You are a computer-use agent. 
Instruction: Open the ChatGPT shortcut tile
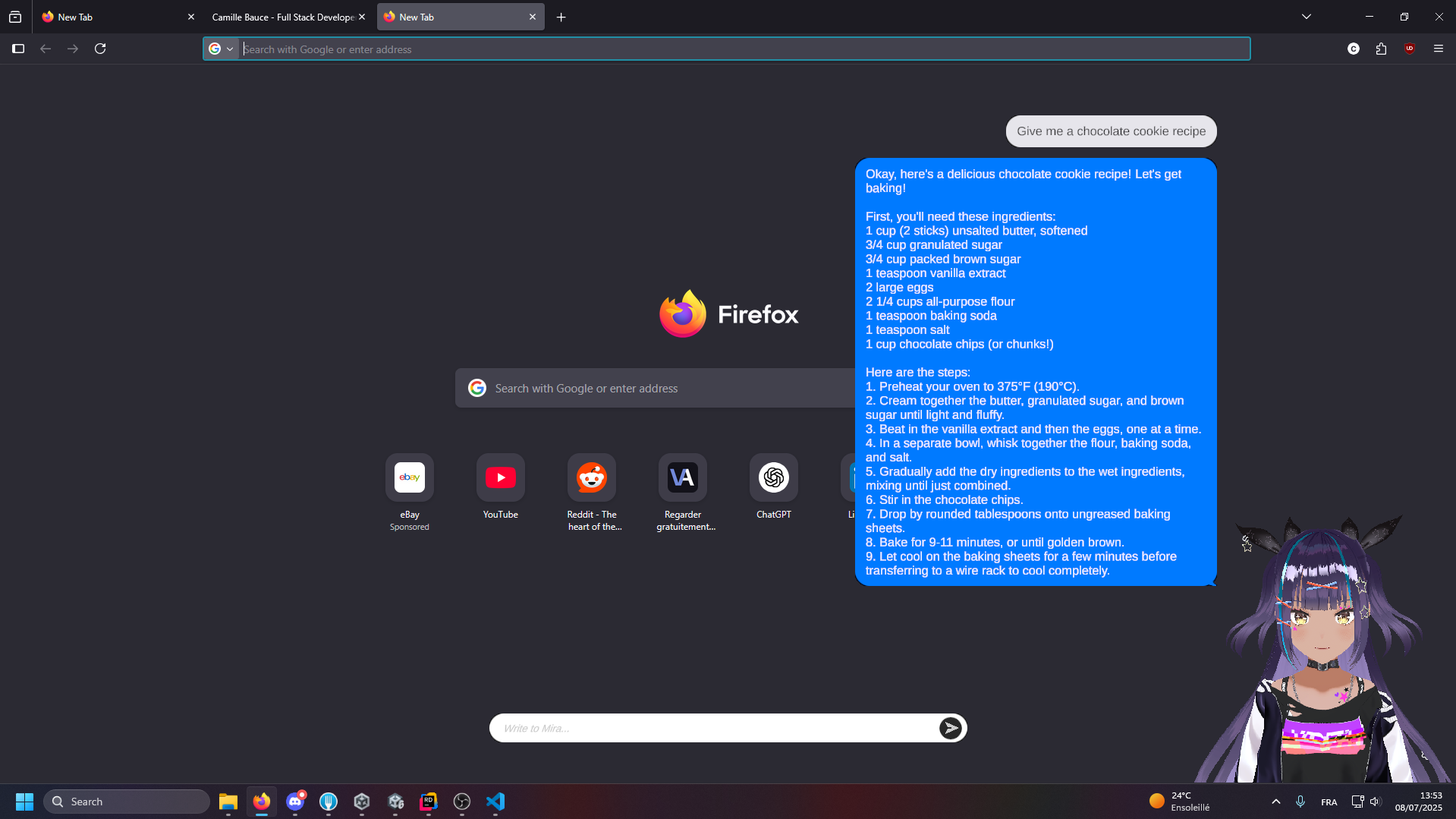point(773,477)
